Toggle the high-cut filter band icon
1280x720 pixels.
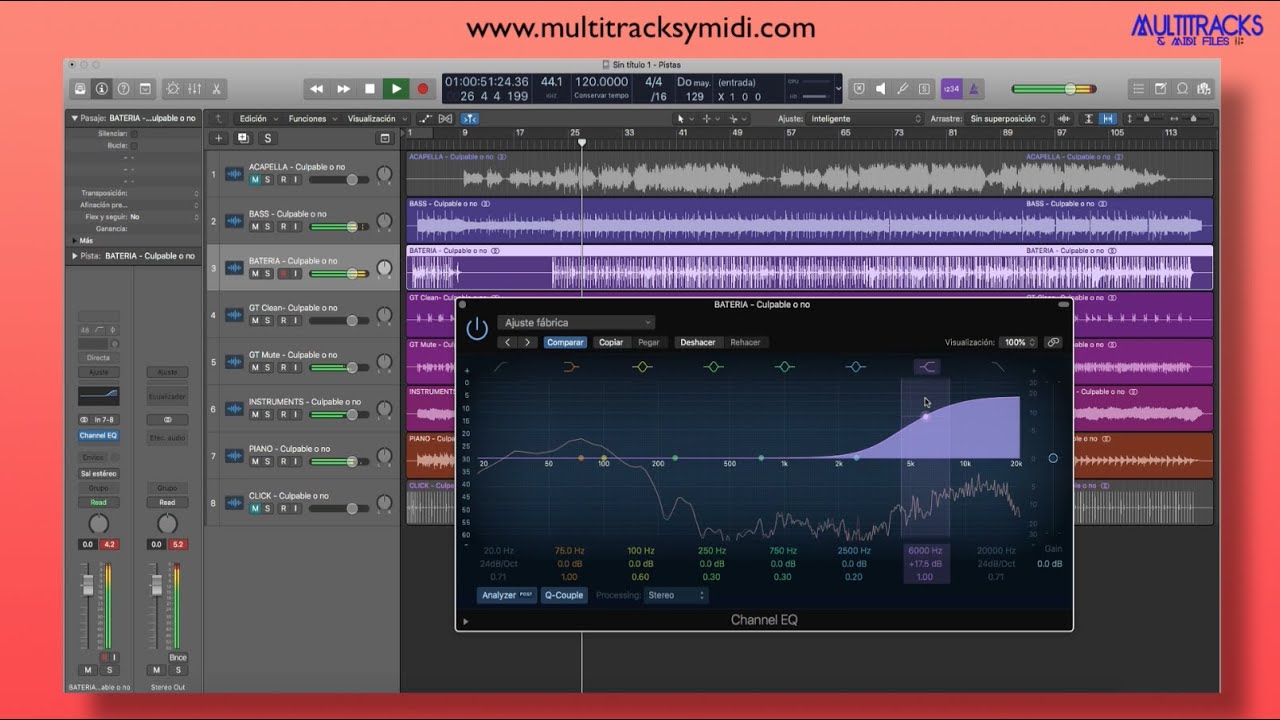point(998,367)
